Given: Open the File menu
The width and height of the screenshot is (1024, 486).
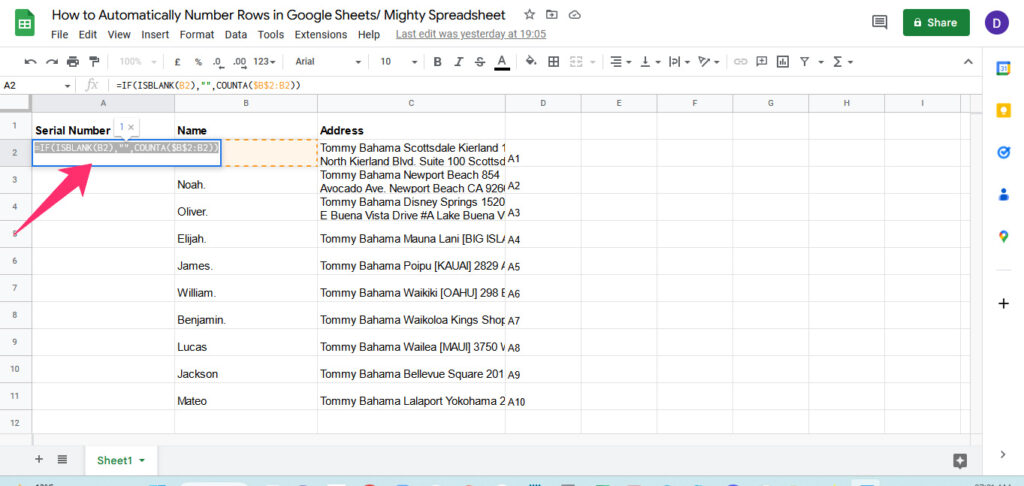Looking at the screenshot, I should [59, 35].
